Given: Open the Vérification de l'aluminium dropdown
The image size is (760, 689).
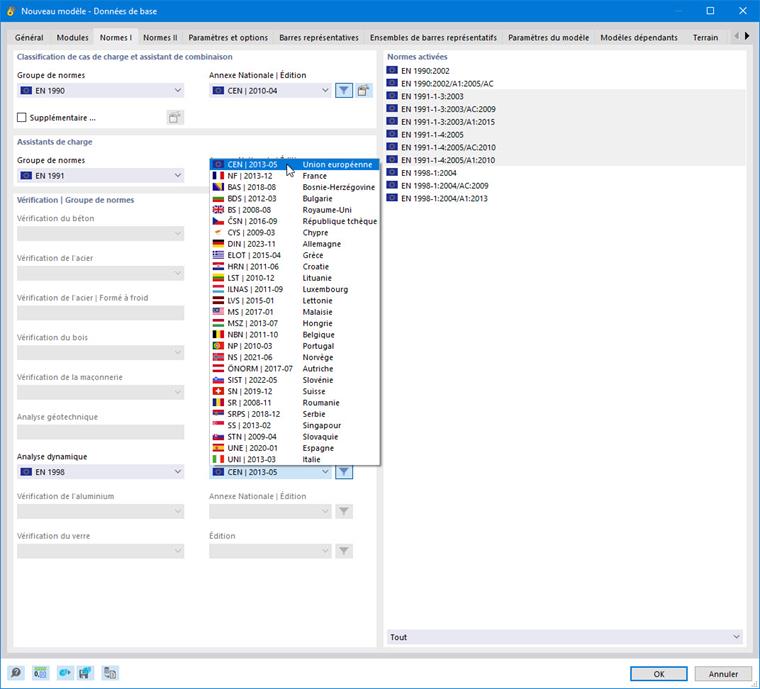Looking at the screenshot, I should click(100, 511).
